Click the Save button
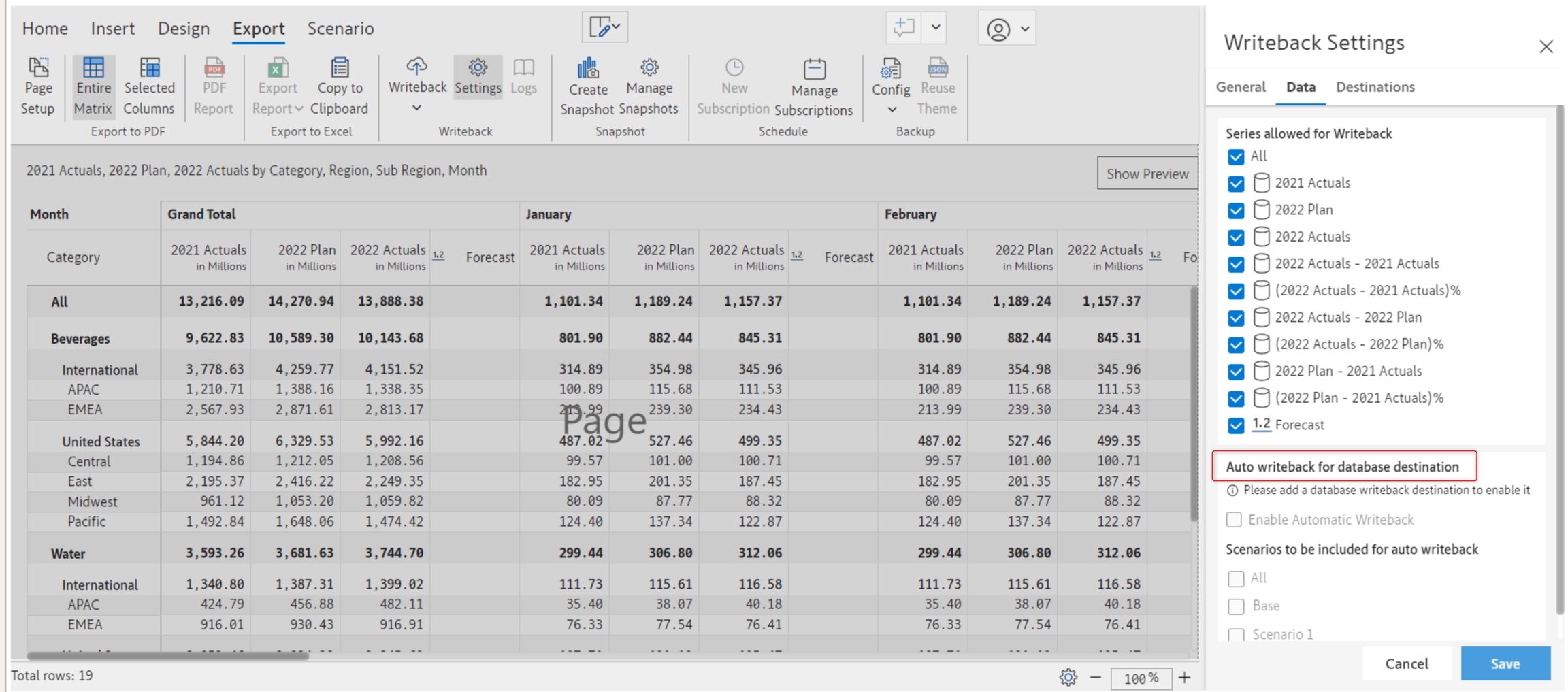Viewport: 1568px width, 692px height. pyautogui.click(x=1505, y=663)
